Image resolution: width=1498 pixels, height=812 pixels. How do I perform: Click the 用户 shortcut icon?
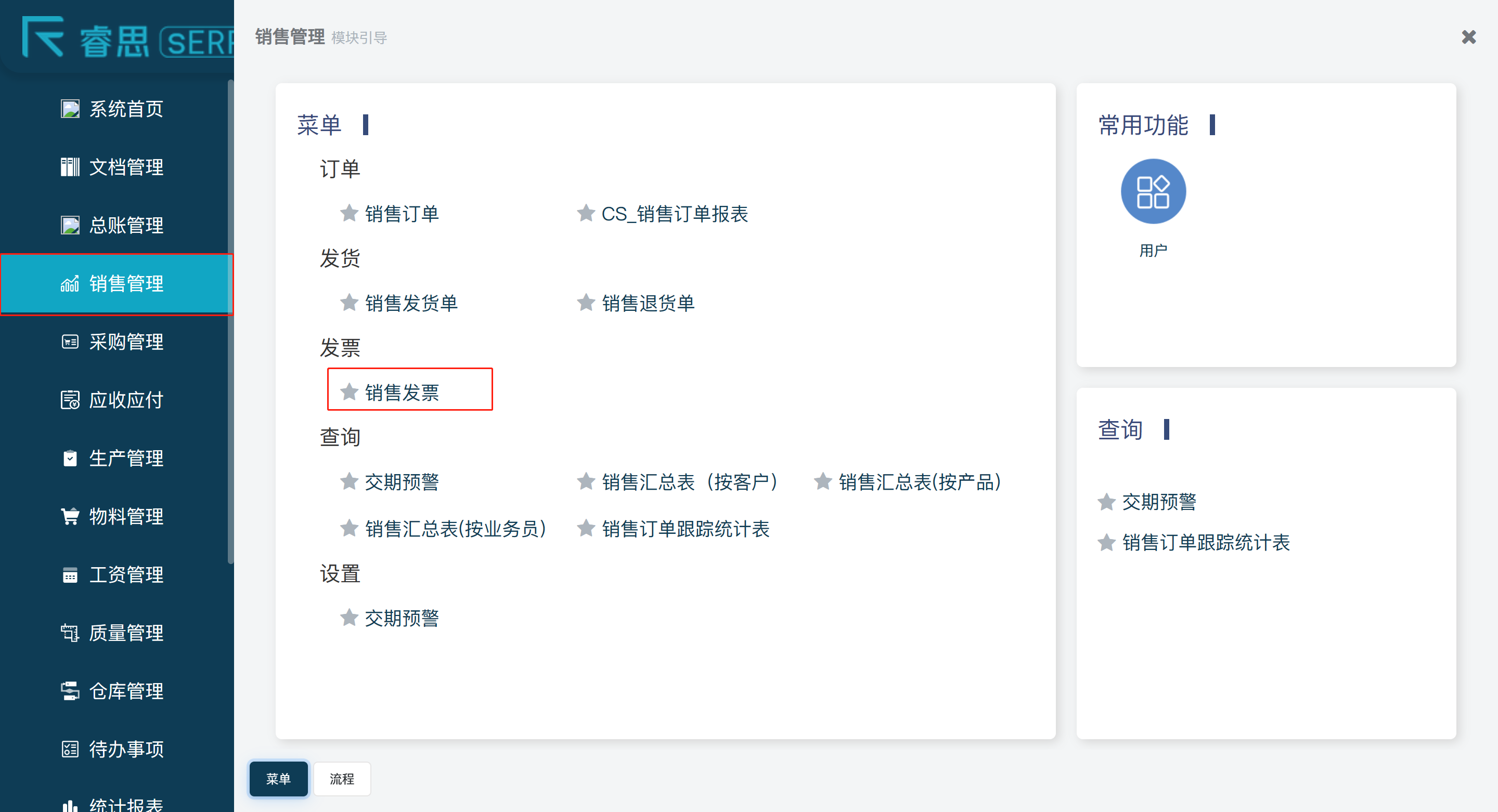click(x=1153, y=191)
